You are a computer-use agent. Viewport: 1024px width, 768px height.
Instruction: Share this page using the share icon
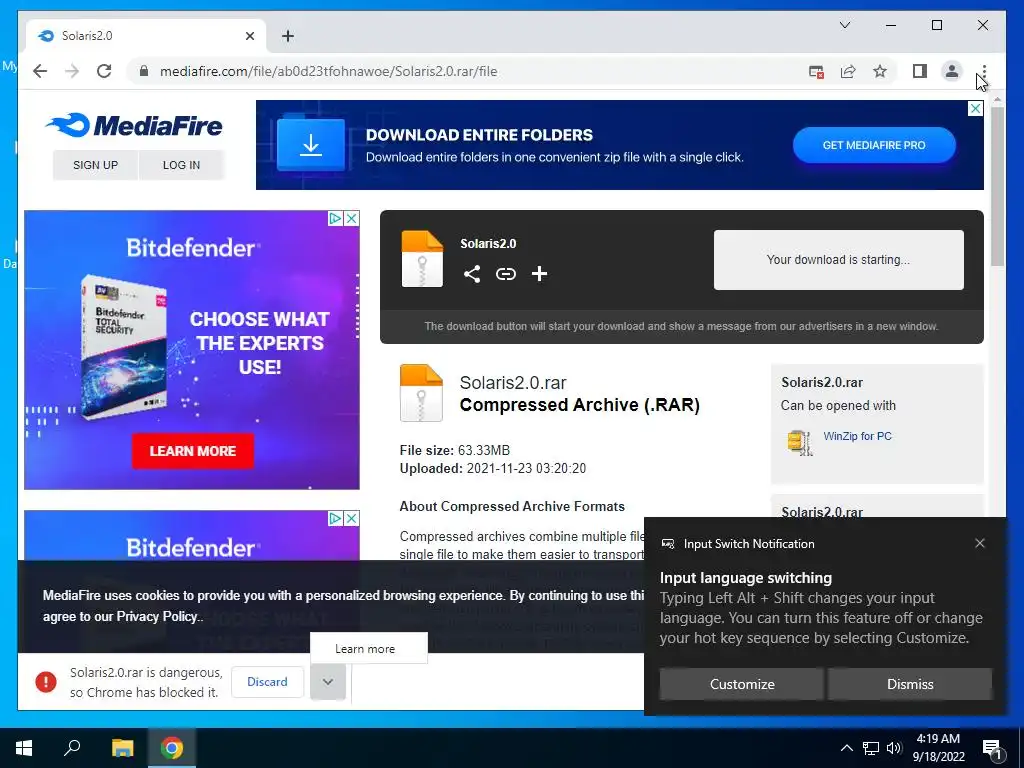(848, 72)
